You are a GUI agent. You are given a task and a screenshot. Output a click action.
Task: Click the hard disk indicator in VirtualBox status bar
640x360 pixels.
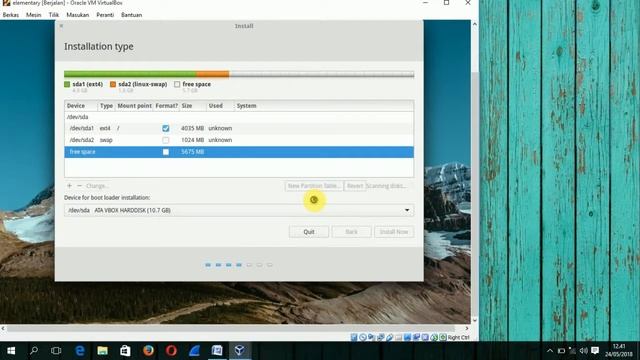354,337
